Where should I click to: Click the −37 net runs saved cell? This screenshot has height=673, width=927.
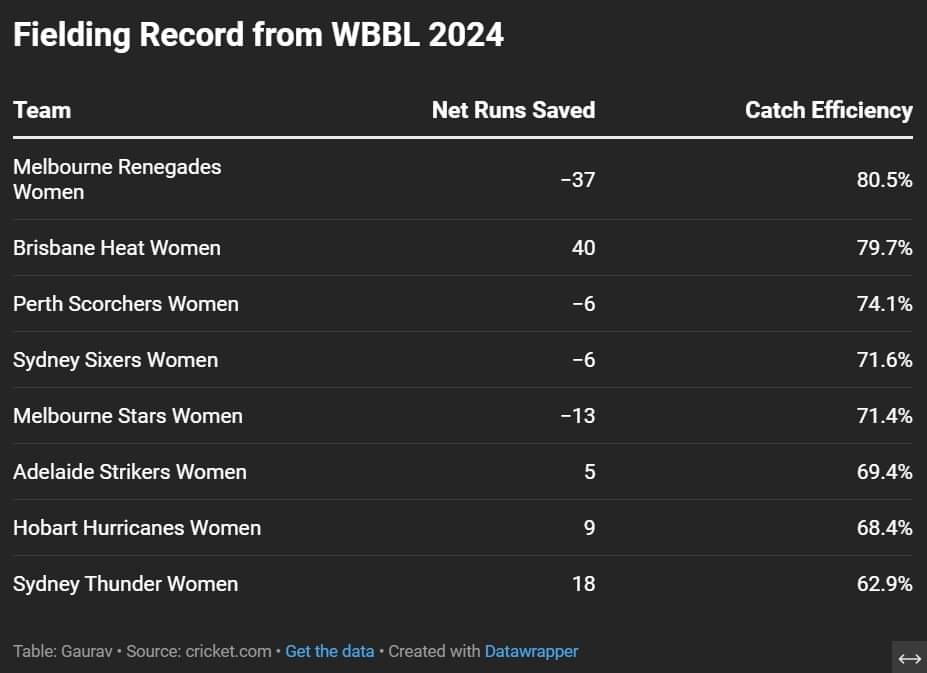click(x=577, y=180)
